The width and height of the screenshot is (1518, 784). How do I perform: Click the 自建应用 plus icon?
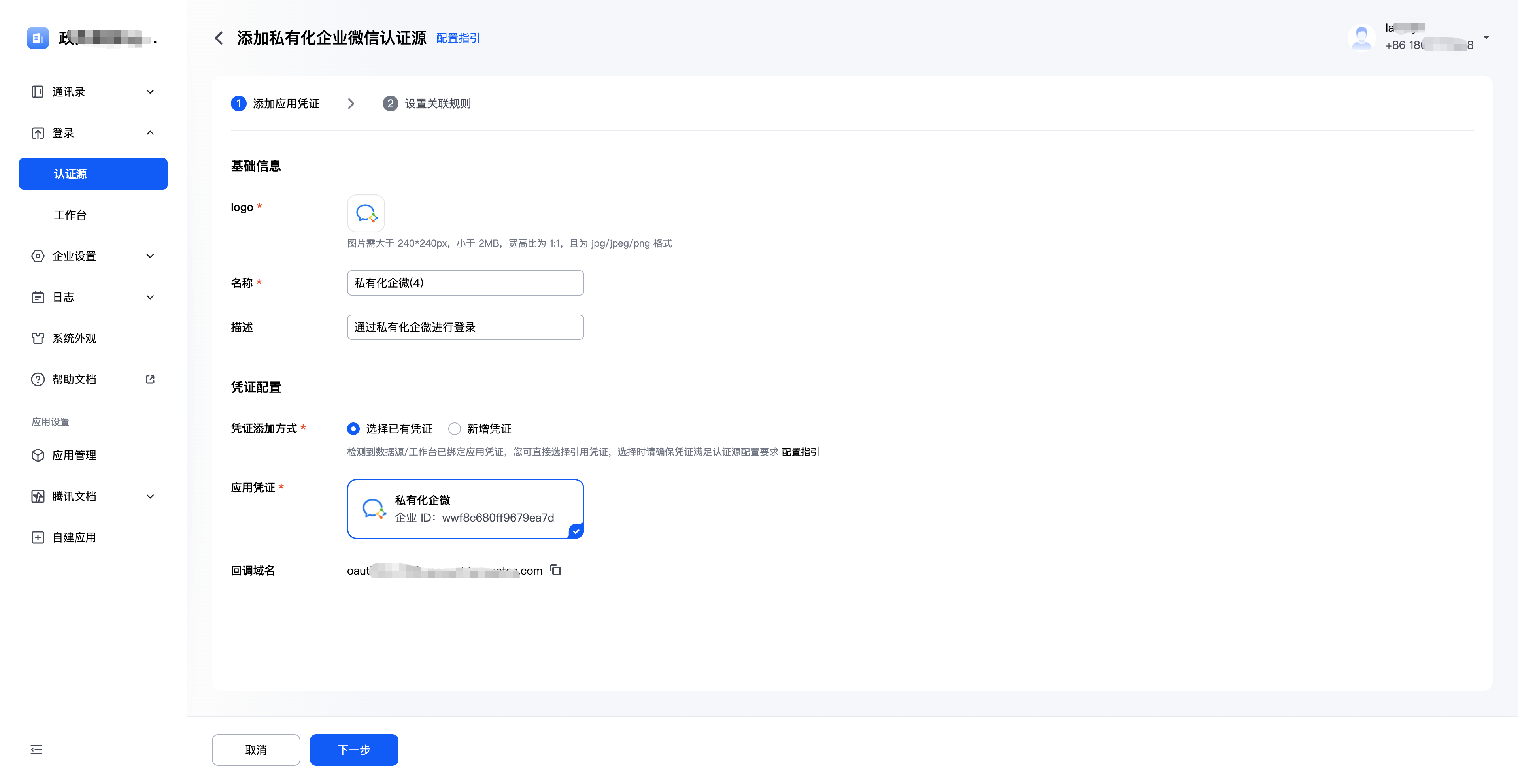tap(38, 537)
